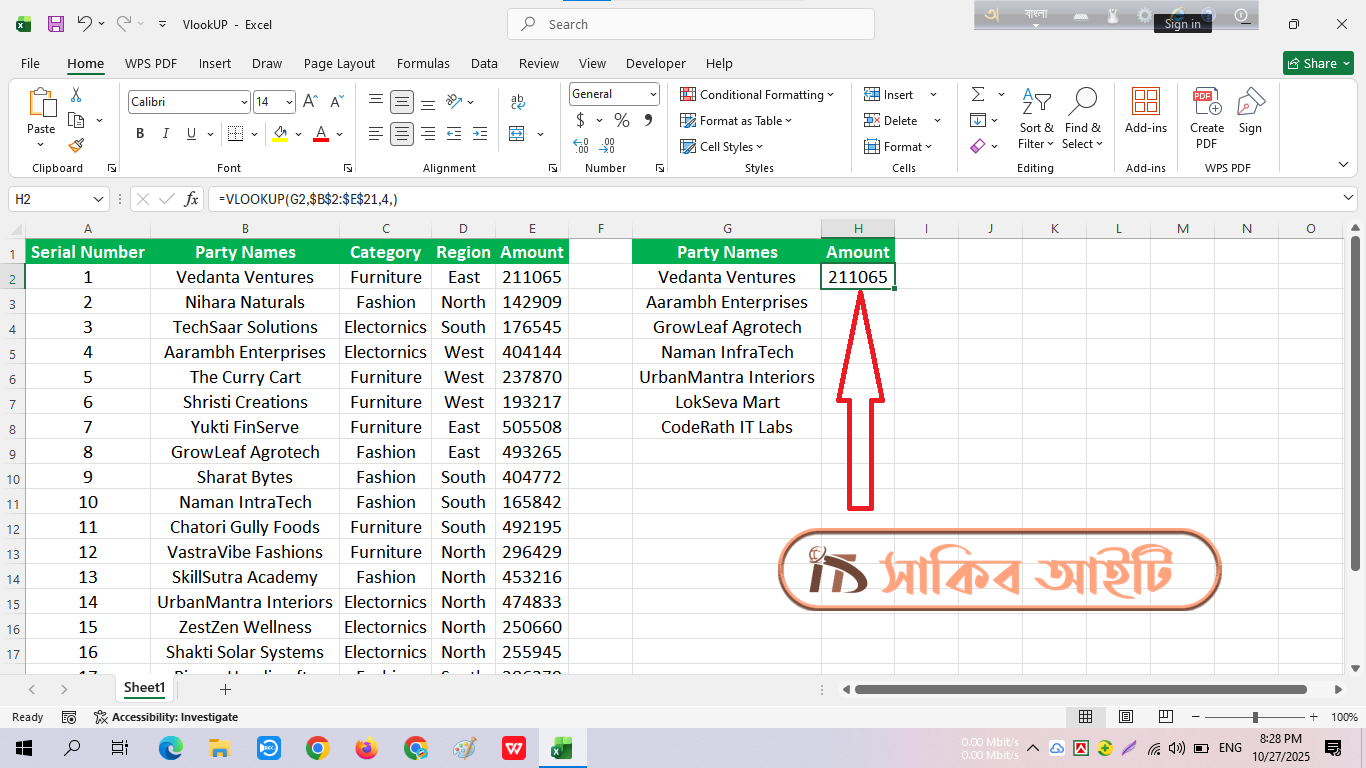Click the Share button

click(1317, 63)
